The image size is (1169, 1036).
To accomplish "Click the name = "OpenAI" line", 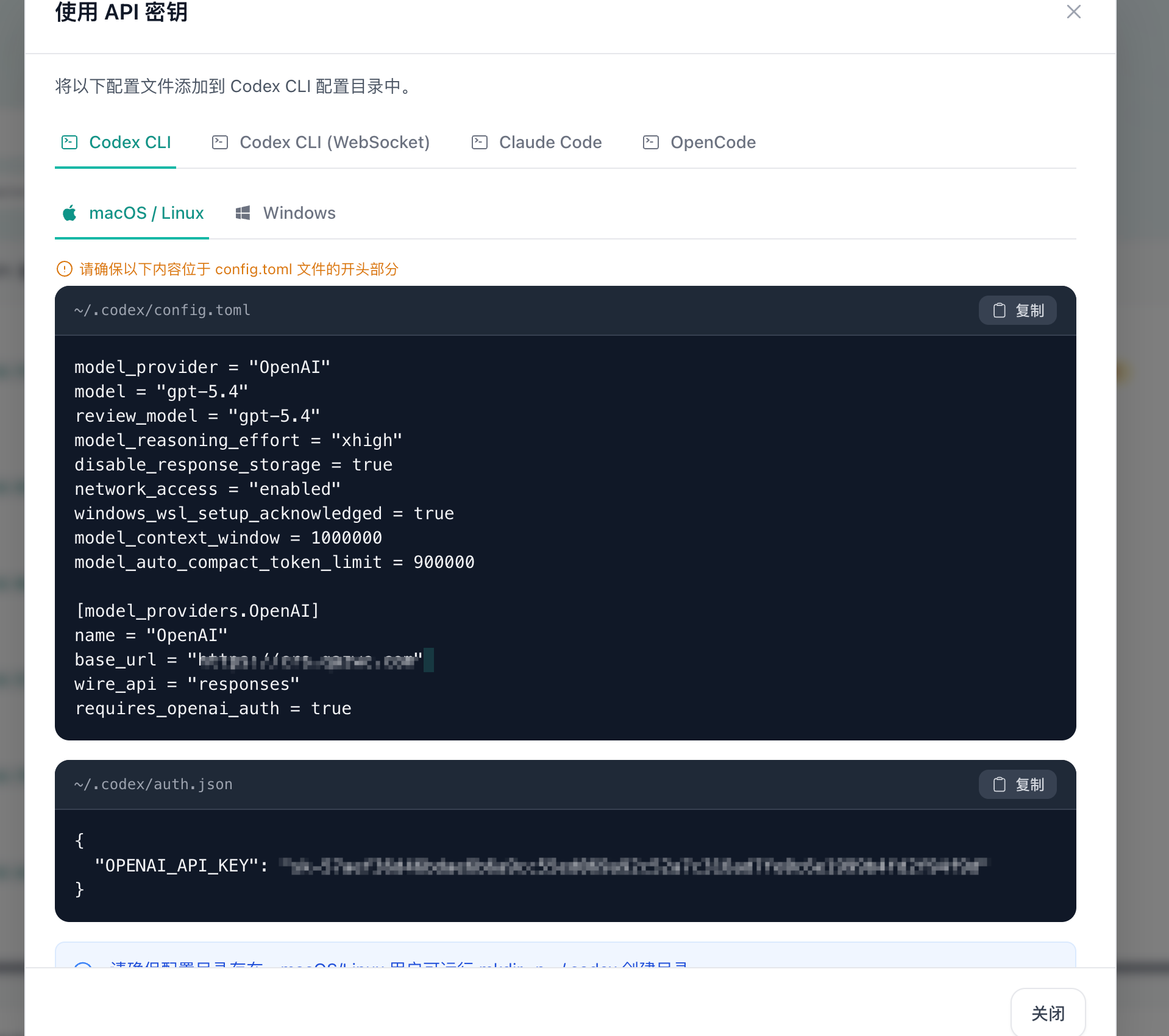I will pyautogui.click(x=151, y=635).
